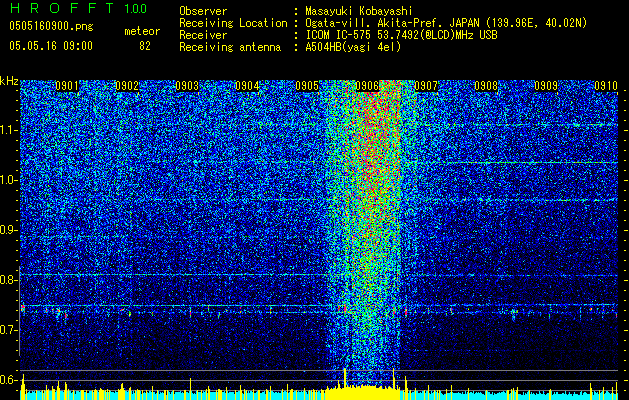Click the 0904 time marker

[247, 86]
